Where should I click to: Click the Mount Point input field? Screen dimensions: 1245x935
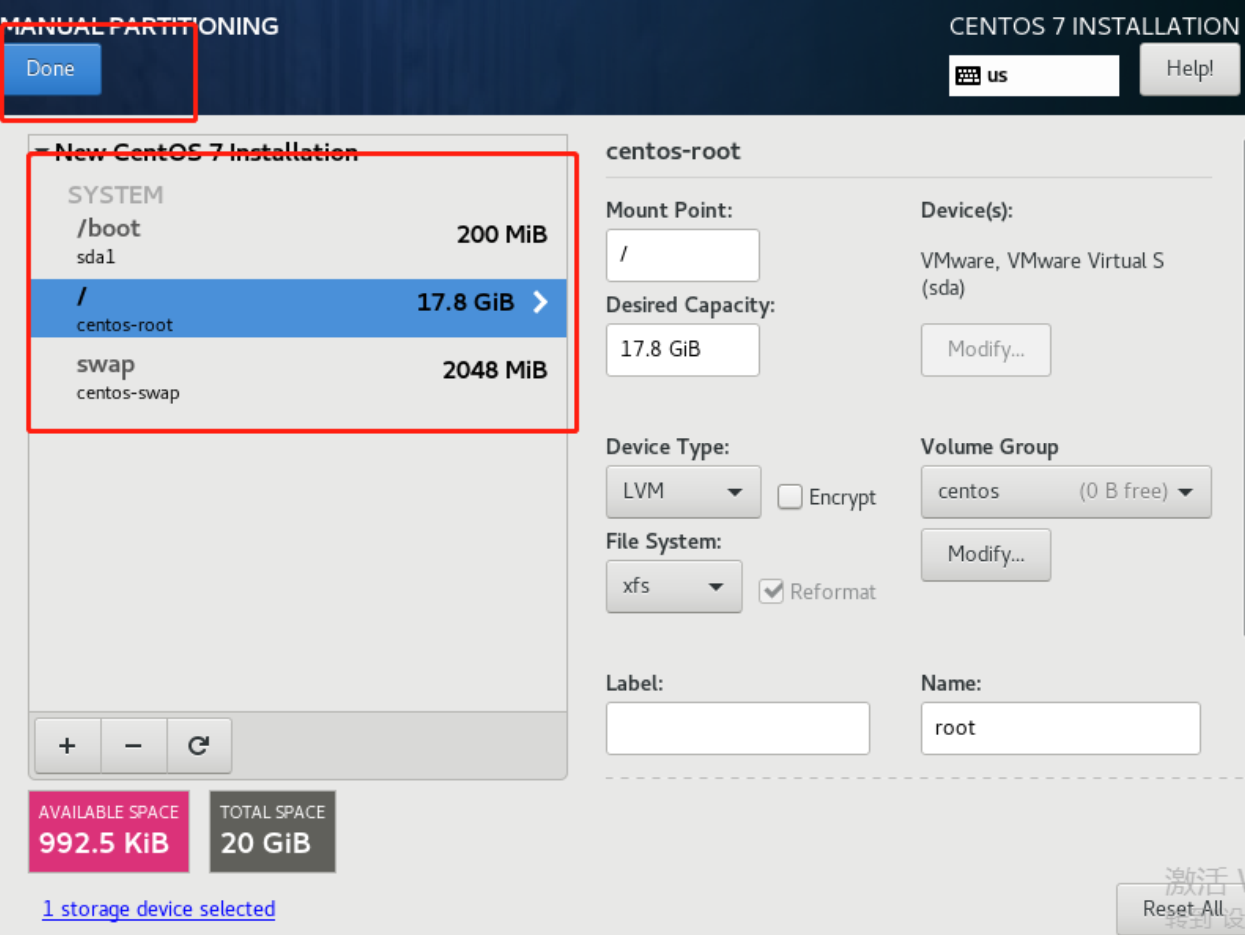pyautogui.click(x=683, y=255)
